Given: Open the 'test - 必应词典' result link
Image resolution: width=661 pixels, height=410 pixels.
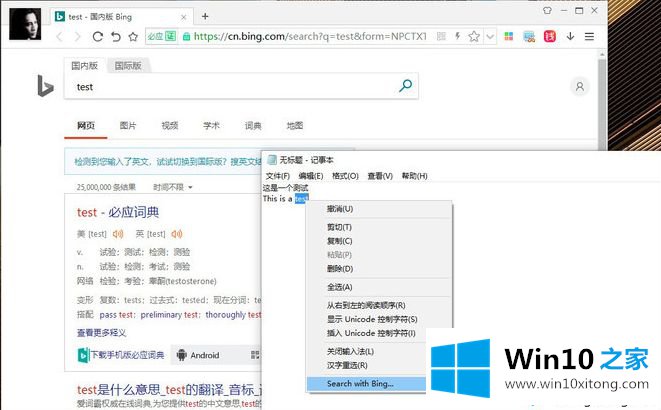Looking at the screenshot, I should 118,212.
